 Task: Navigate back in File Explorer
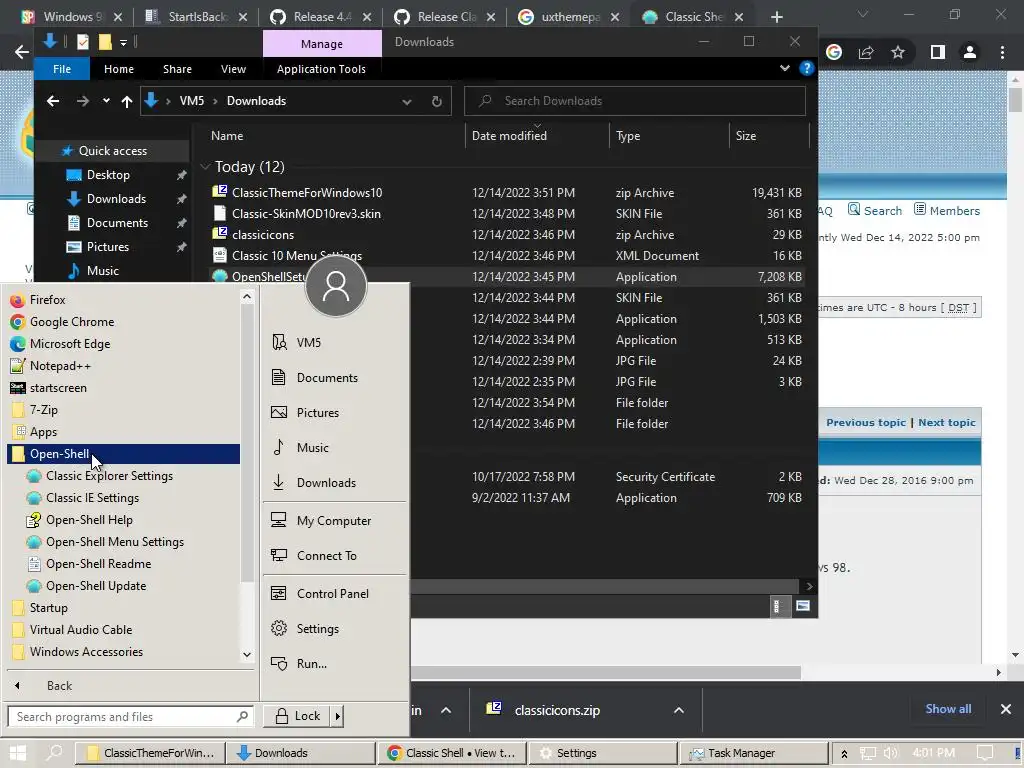click(x=53, y=101)
